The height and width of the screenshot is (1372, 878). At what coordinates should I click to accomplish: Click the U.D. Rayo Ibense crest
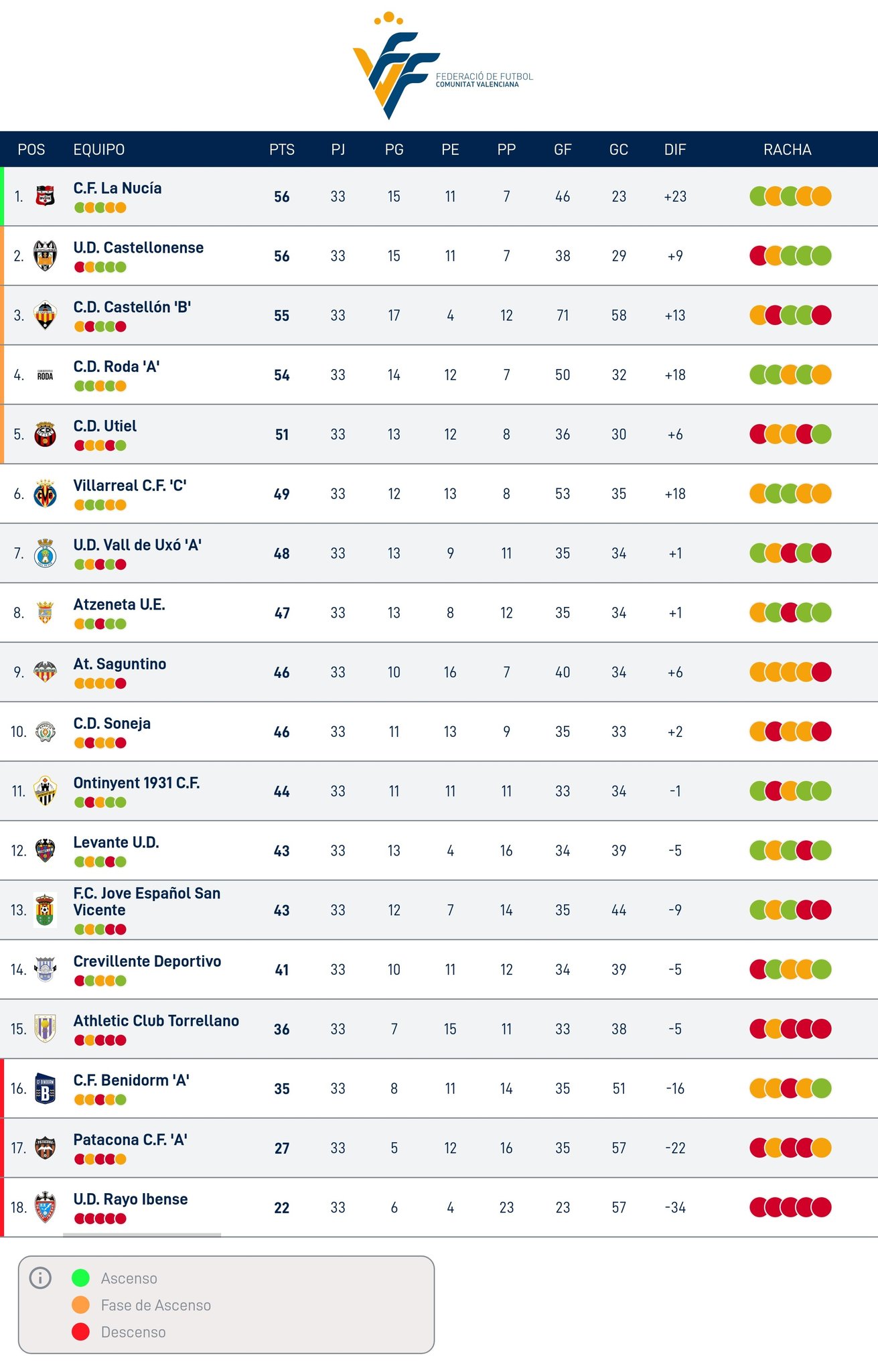pyautogui.click(x=45, y=1207)
